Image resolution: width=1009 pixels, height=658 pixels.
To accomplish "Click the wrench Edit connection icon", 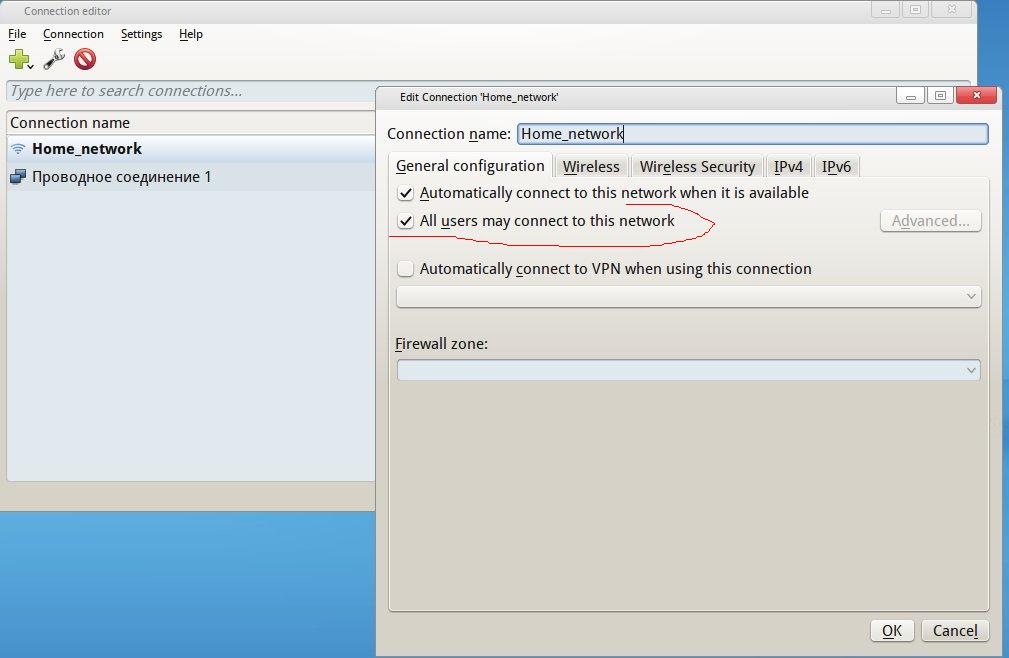I will (54, 59).
